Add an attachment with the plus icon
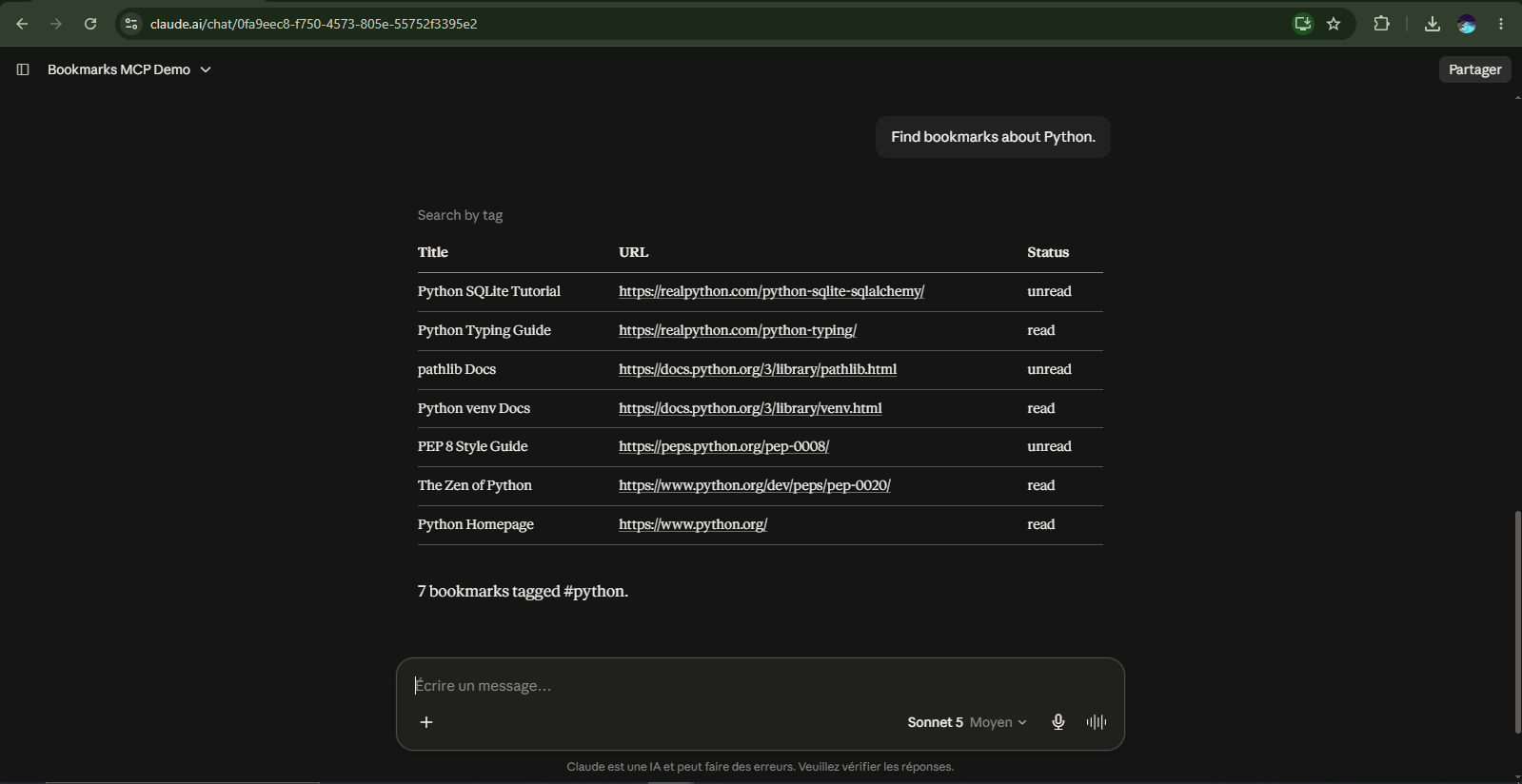1522x784 pixels. (x=426, y=722)
